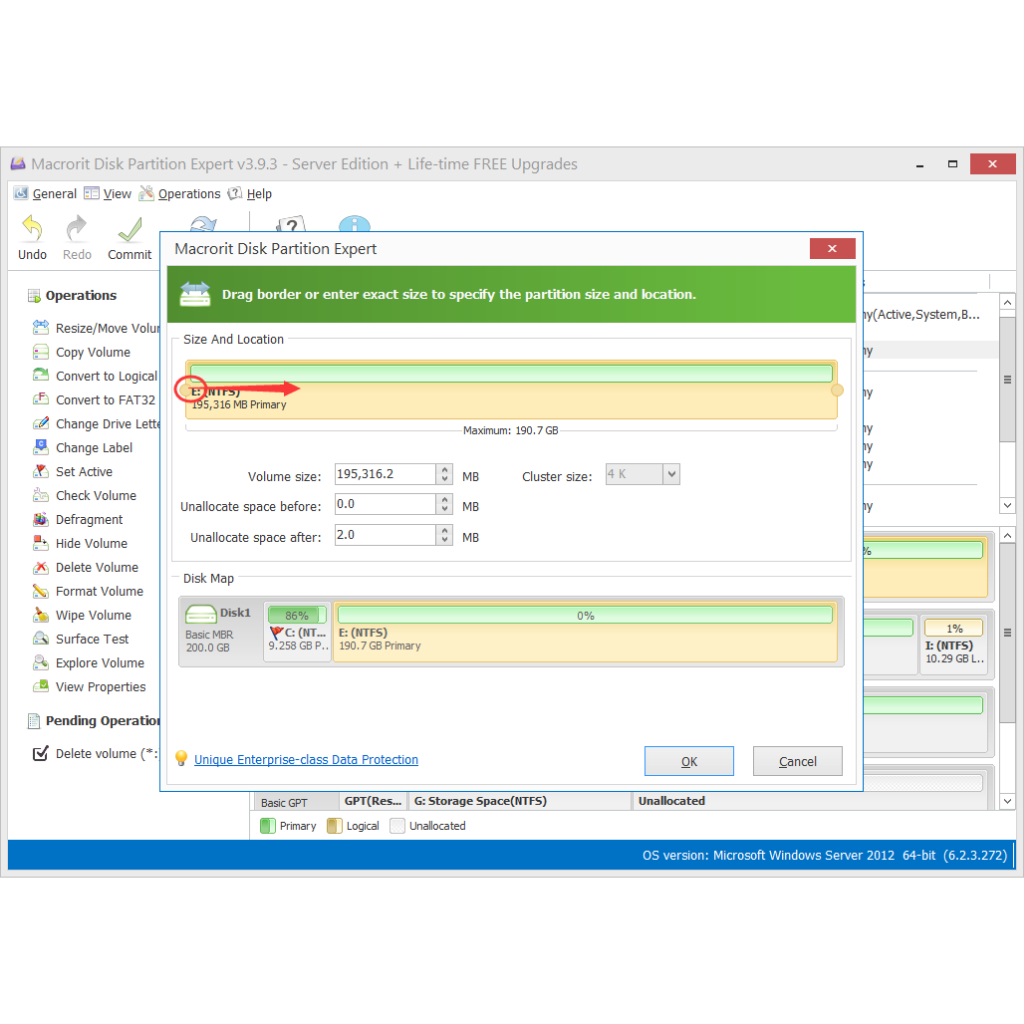Viewport: 1024px width, 1024px height.
Task: Click the Cancel button
Action: (797, 761)
